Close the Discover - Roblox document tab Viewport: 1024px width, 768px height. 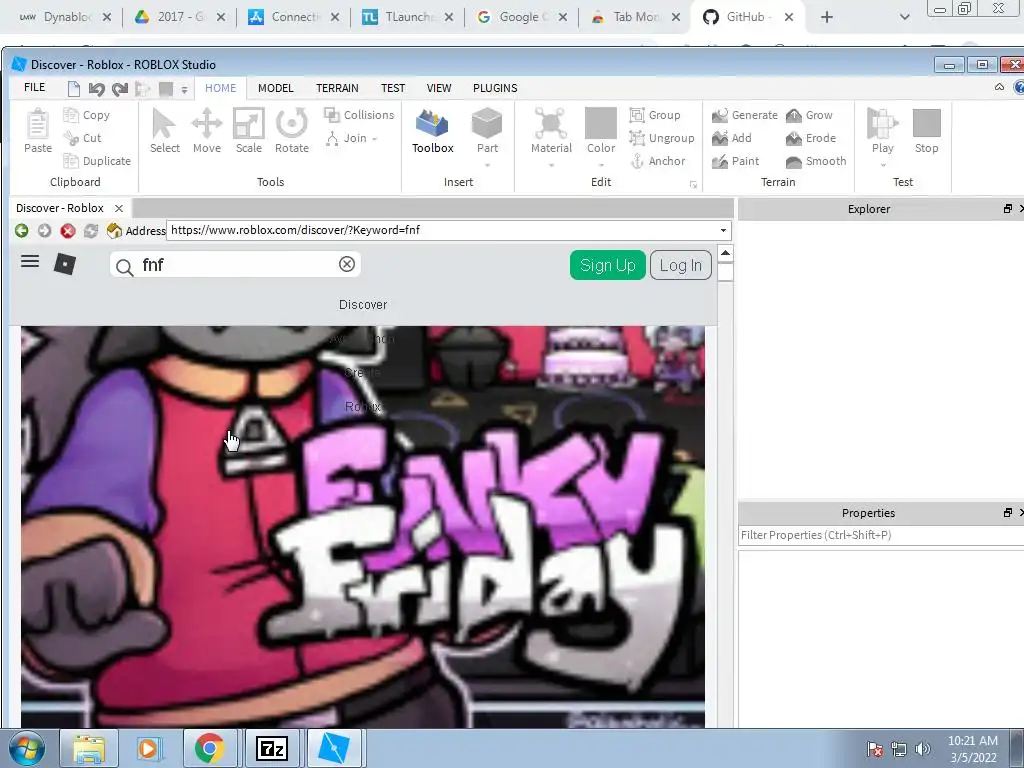click(x=119, y=208)
